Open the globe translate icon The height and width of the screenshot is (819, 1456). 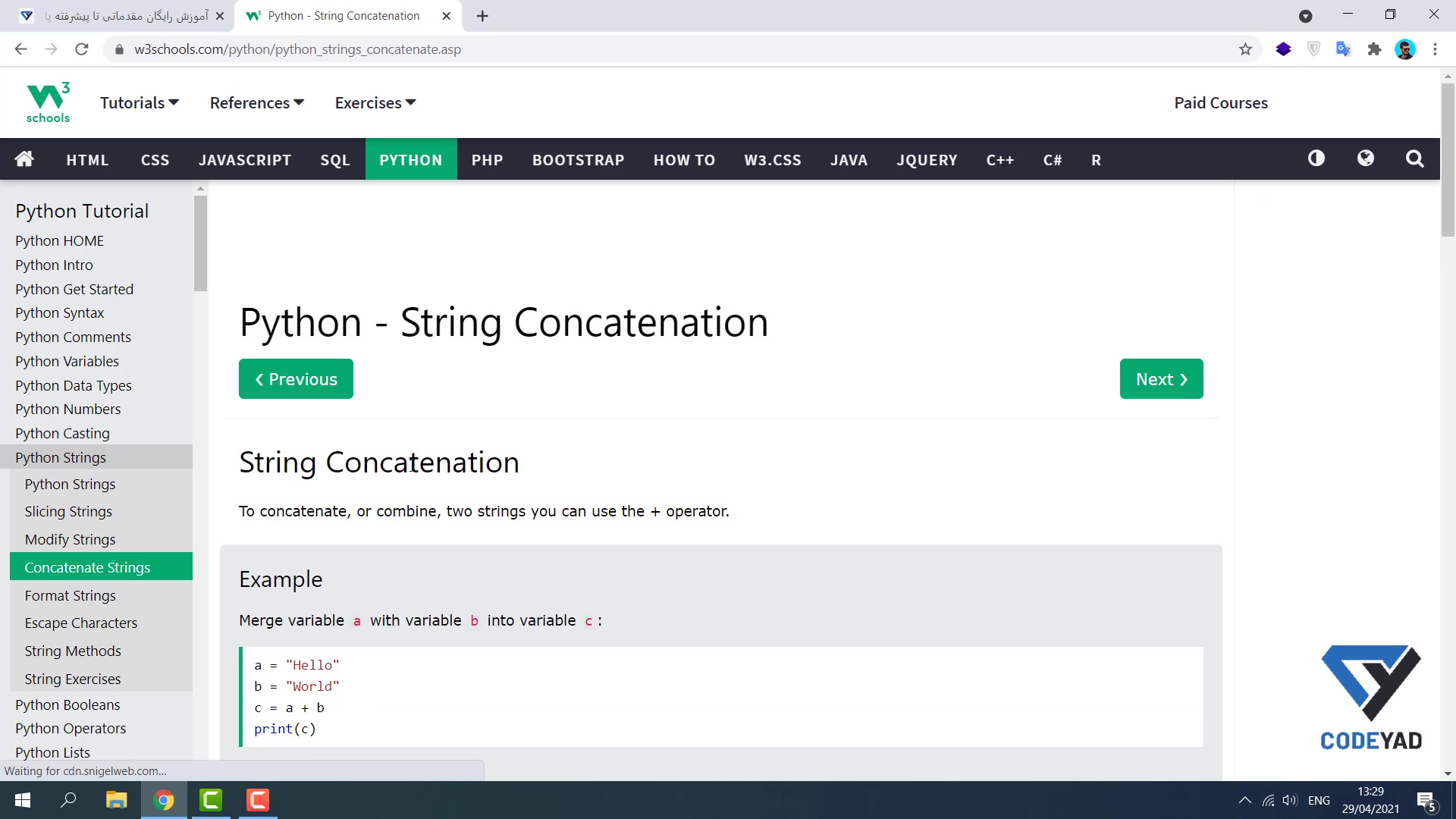(1366, 158)
